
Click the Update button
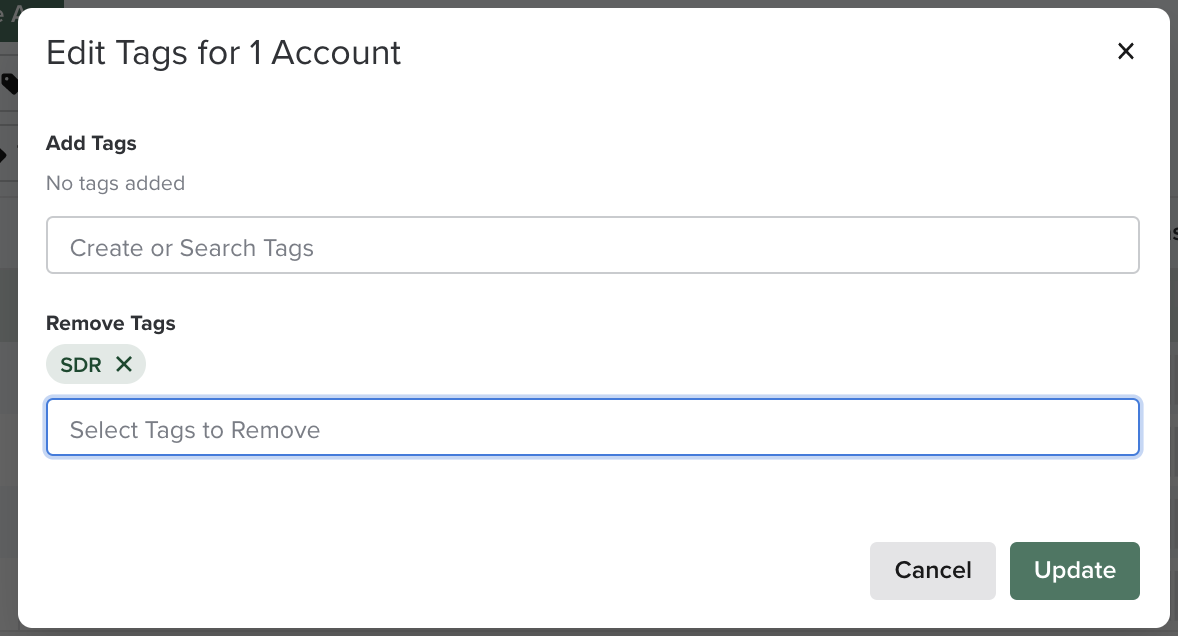[x=1074, y=570]
